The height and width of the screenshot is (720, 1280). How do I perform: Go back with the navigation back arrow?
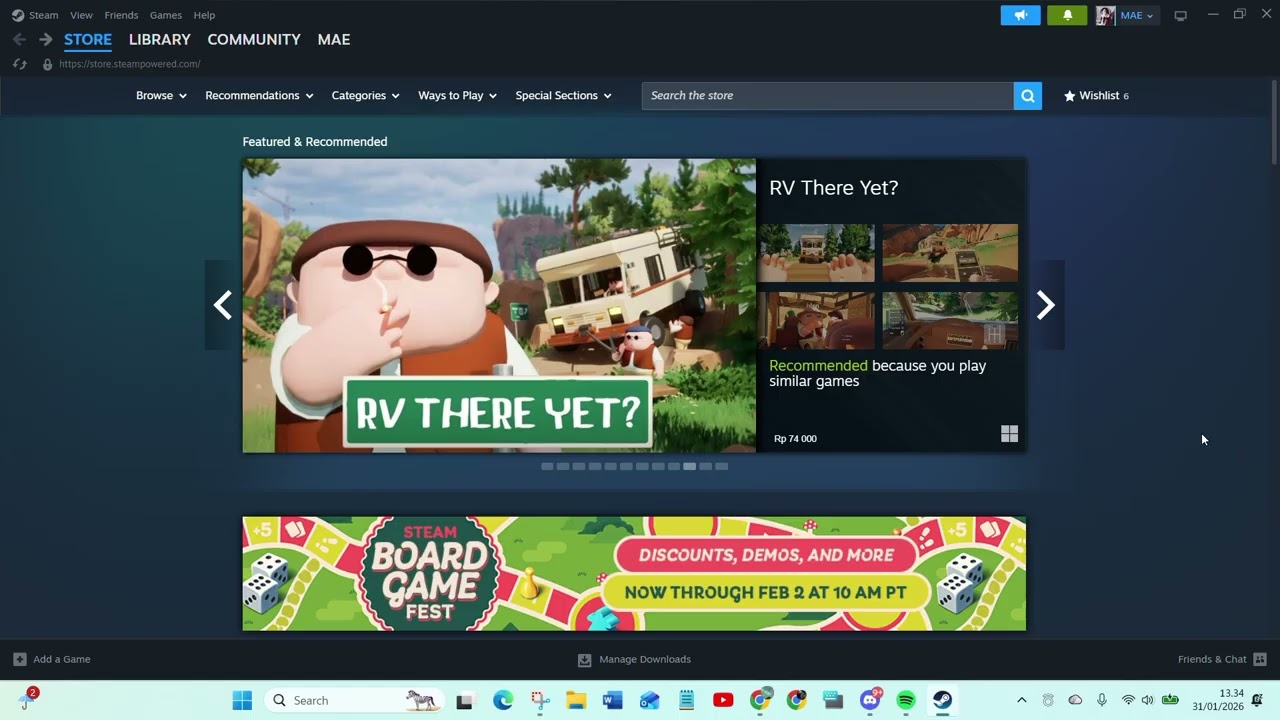(x=19, y=39)
